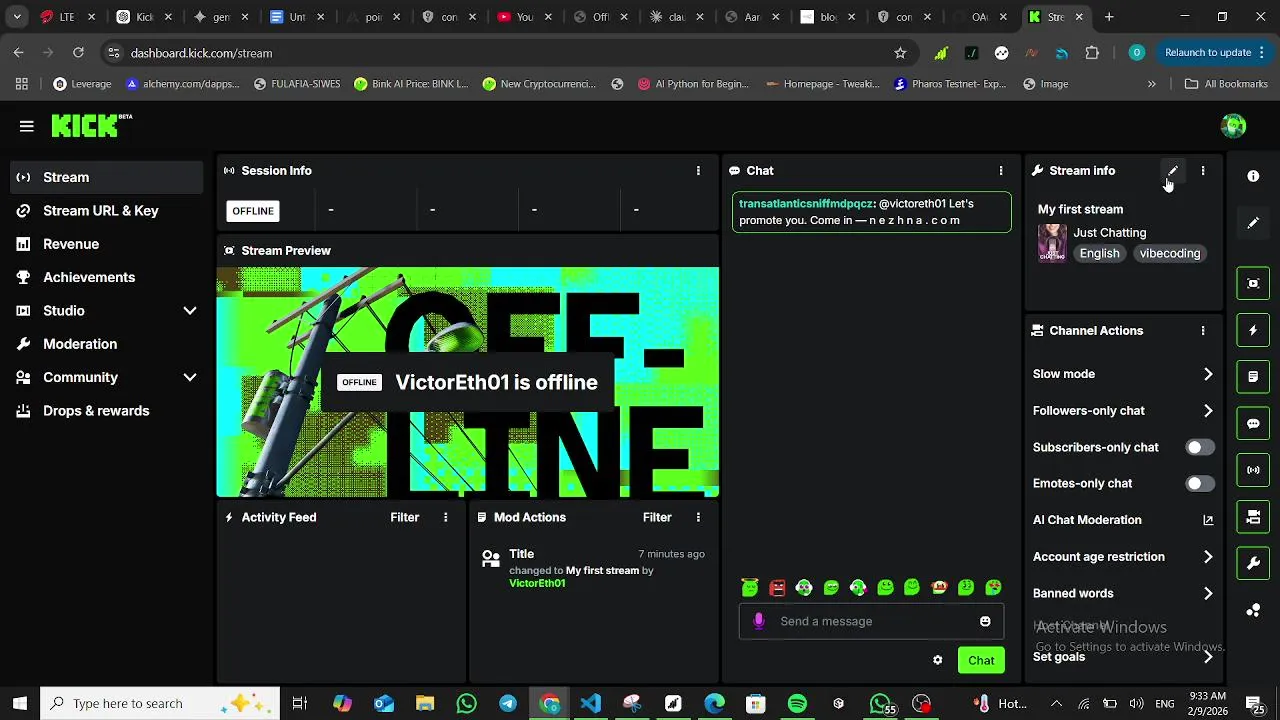Reload the page
This screenshot has width=1280, height=720.
78,53
